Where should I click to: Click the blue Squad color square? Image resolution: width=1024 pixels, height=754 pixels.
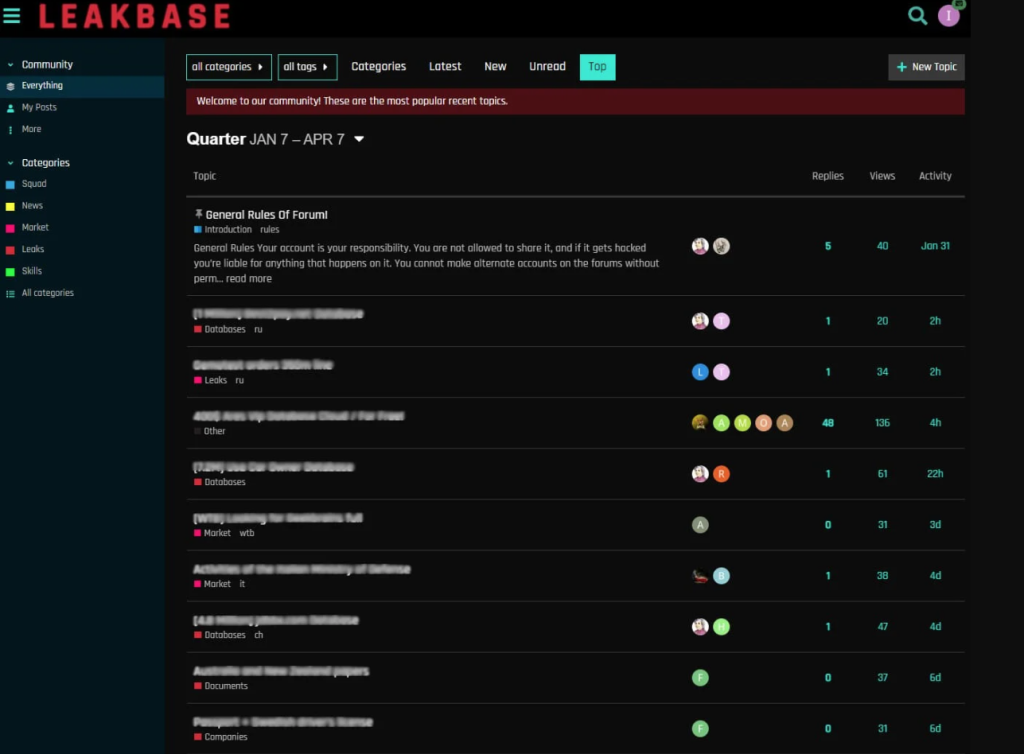point(10,185)
